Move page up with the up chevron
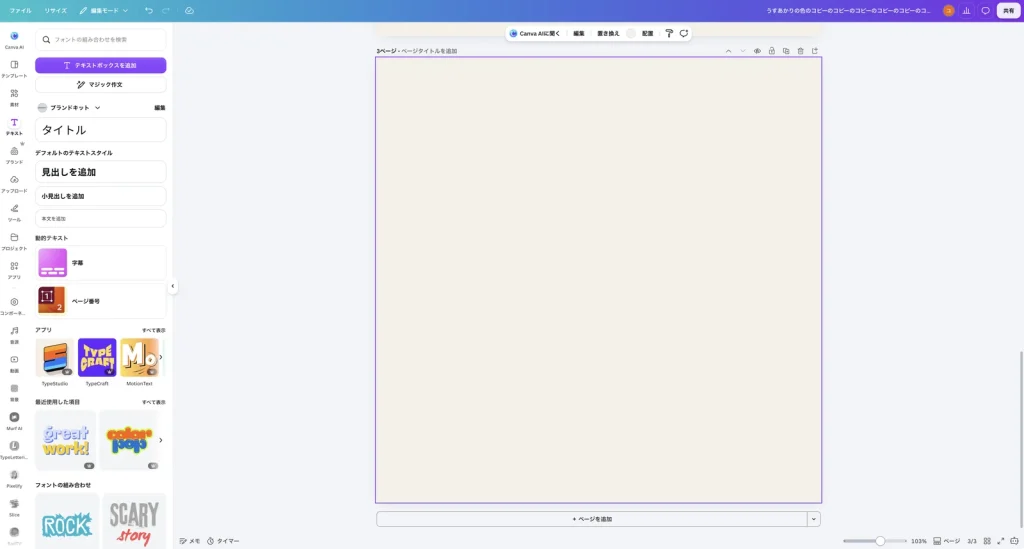This screenshot has height=549, width=1024. click(x=728, y=51)
